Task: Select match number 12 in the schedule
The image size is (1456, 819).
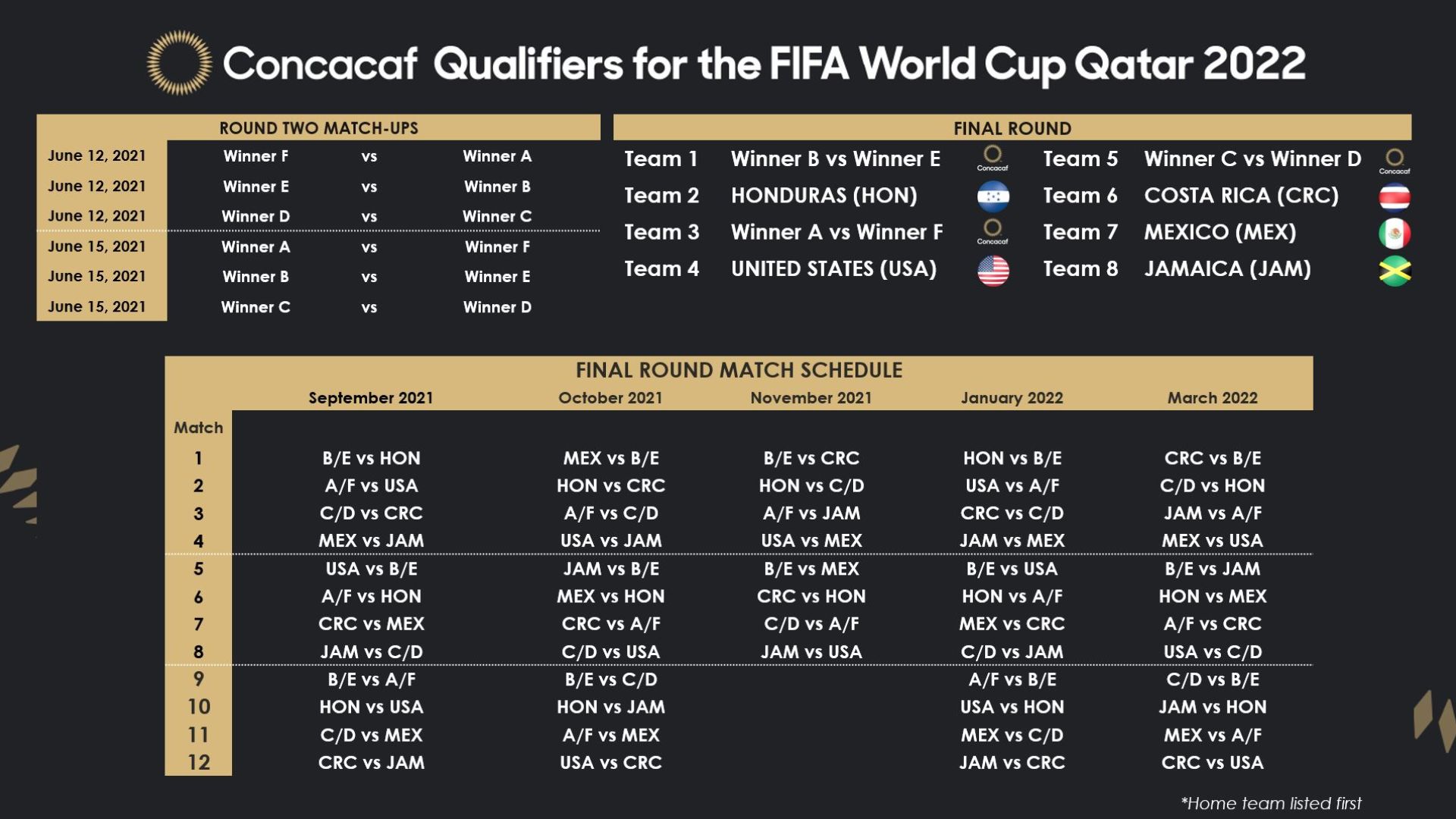Action: click(199, 762)
